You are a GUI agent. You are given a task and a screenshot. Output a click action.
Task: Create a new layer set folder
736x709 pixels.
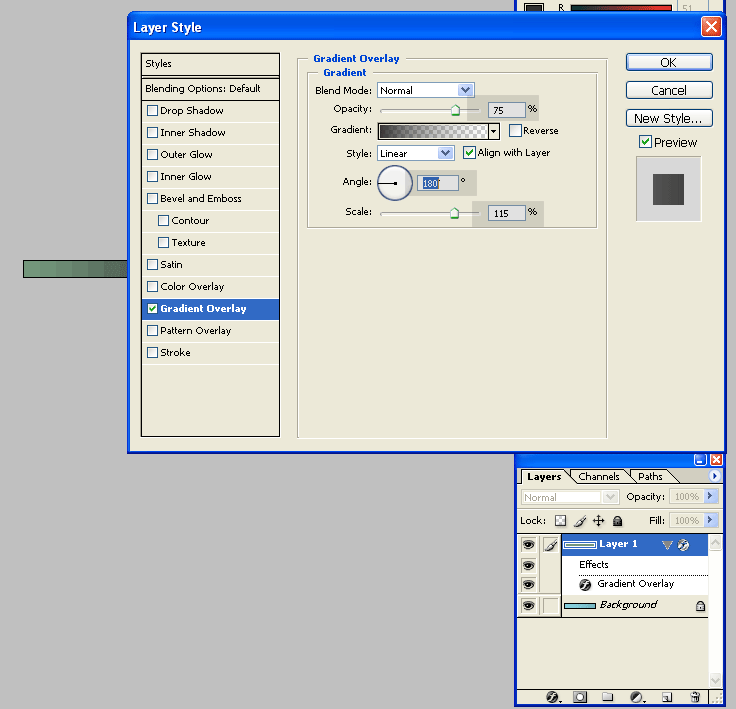(607, 697)
